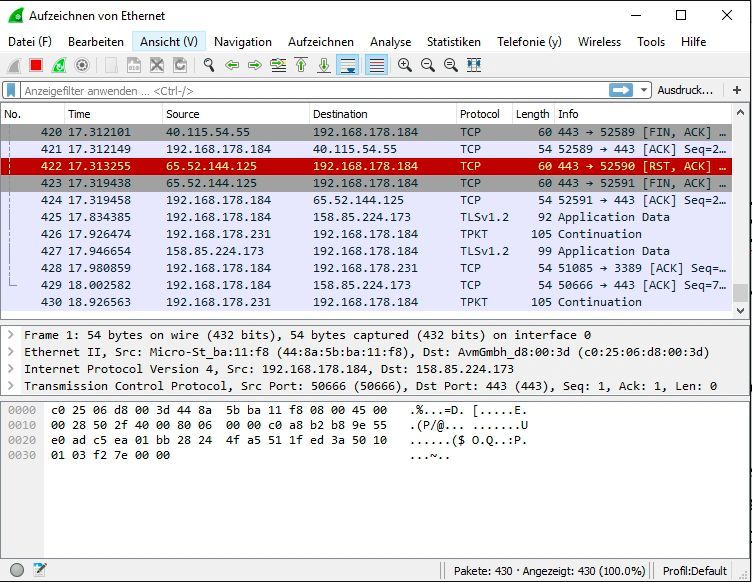The image size is (752, 582).
Task: Open the Telefonie (y) menu
Action: coord(529,42)
